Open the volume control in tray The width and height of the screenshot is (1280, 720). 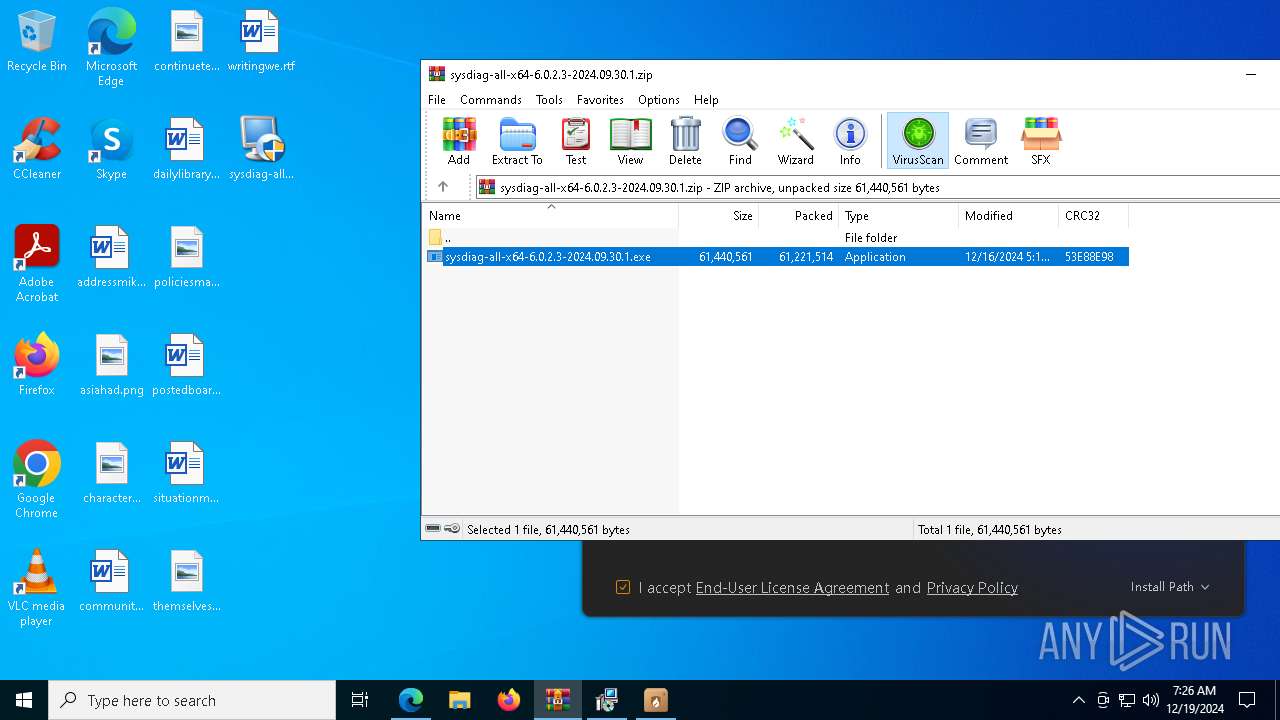[1150, 700]
